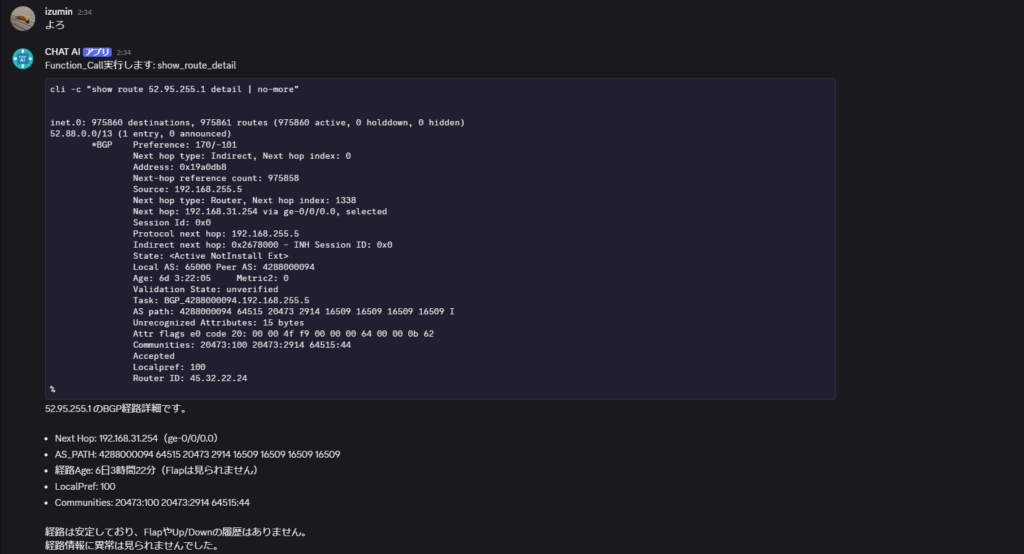Click izumin's message timestamp 2:34
Screen dimensions: 1024x554
coord(84,12)
